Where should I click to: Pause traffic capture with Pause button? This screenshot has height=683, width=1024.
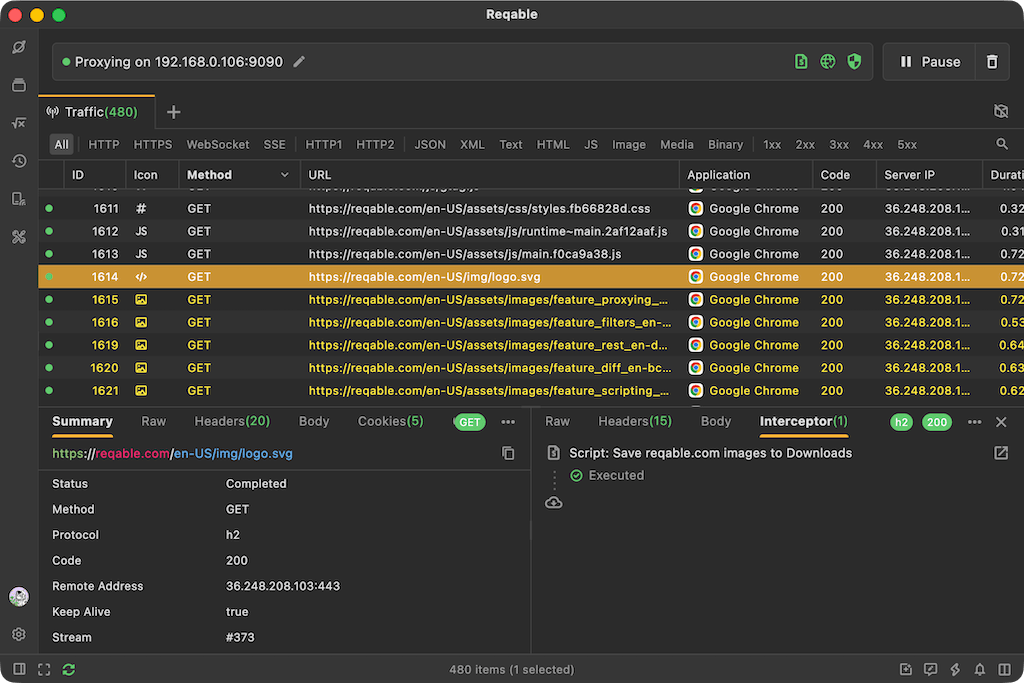(929, 62)
